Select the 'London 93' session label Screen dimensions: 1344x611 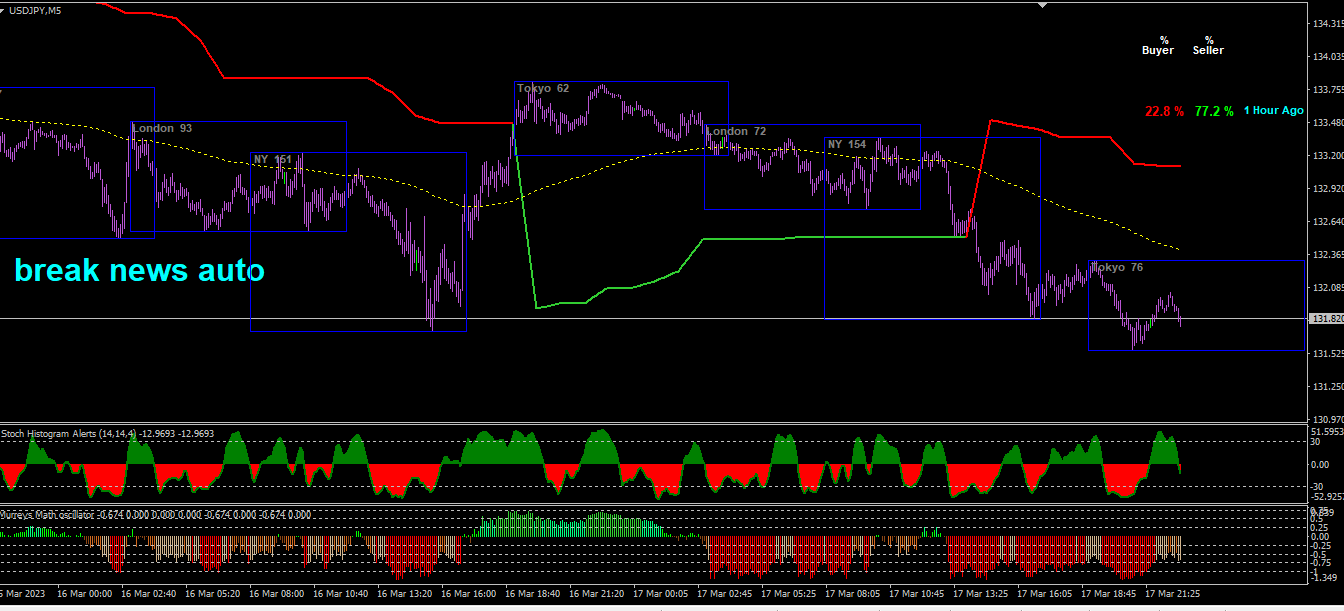tap(163, 129)
